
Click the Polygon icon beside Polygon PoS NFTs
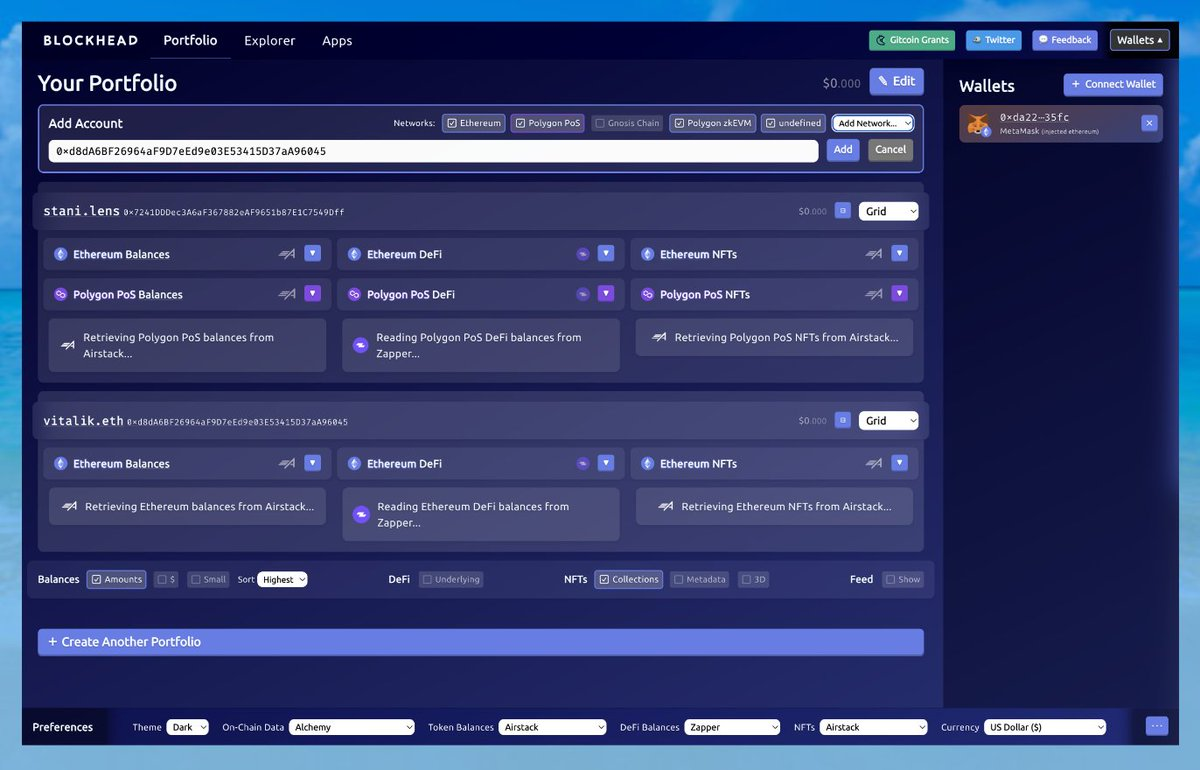click(647, 294)
